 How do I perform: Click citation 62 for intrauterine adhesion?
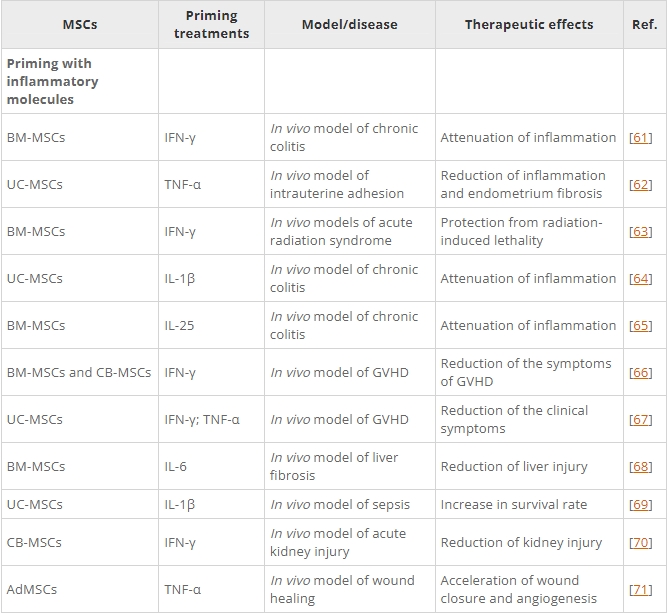[640, 184]
